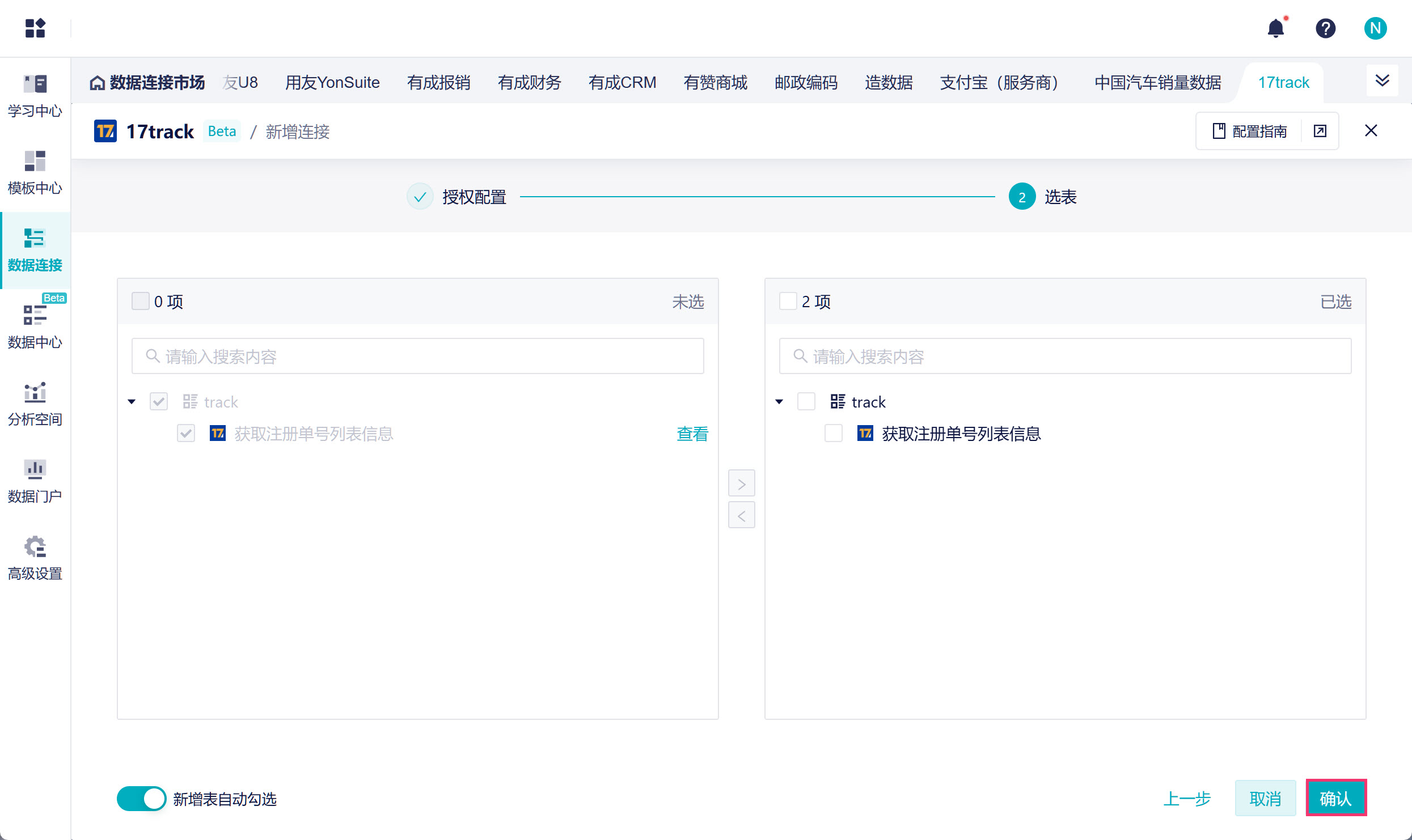Open the notifications bell
Viewport: 1412px width, 840px height.
(x=1276, y=28)
